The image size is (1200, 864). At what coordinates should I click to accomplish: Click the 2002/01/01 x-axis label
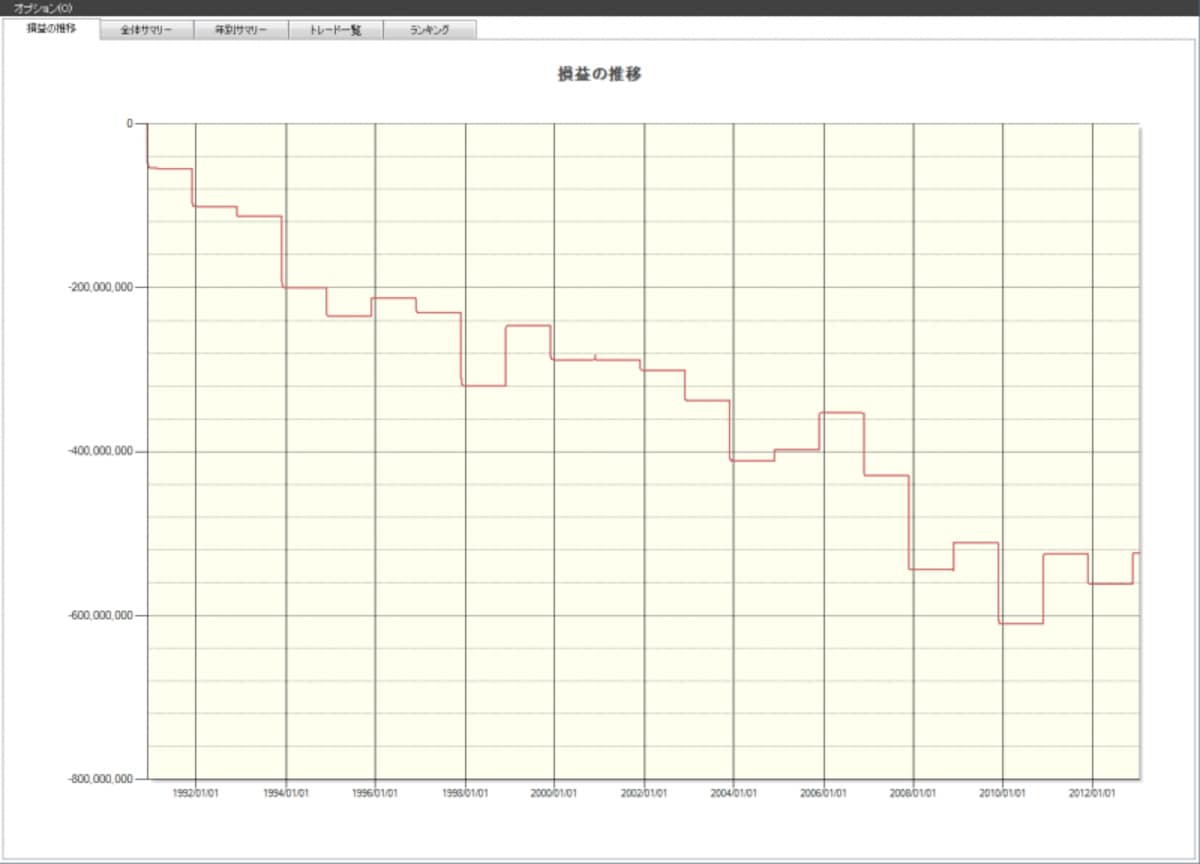(x=644, y=794)
